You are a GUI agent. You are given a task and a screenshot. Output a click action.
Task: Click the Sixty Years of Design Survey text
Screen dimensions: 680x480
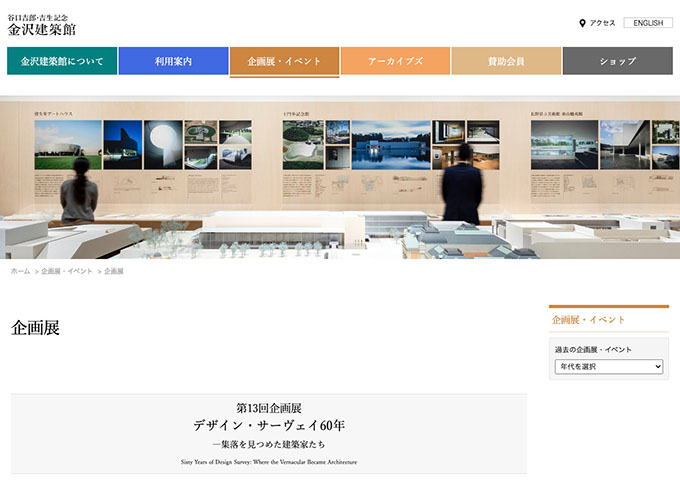coord(269,462)
